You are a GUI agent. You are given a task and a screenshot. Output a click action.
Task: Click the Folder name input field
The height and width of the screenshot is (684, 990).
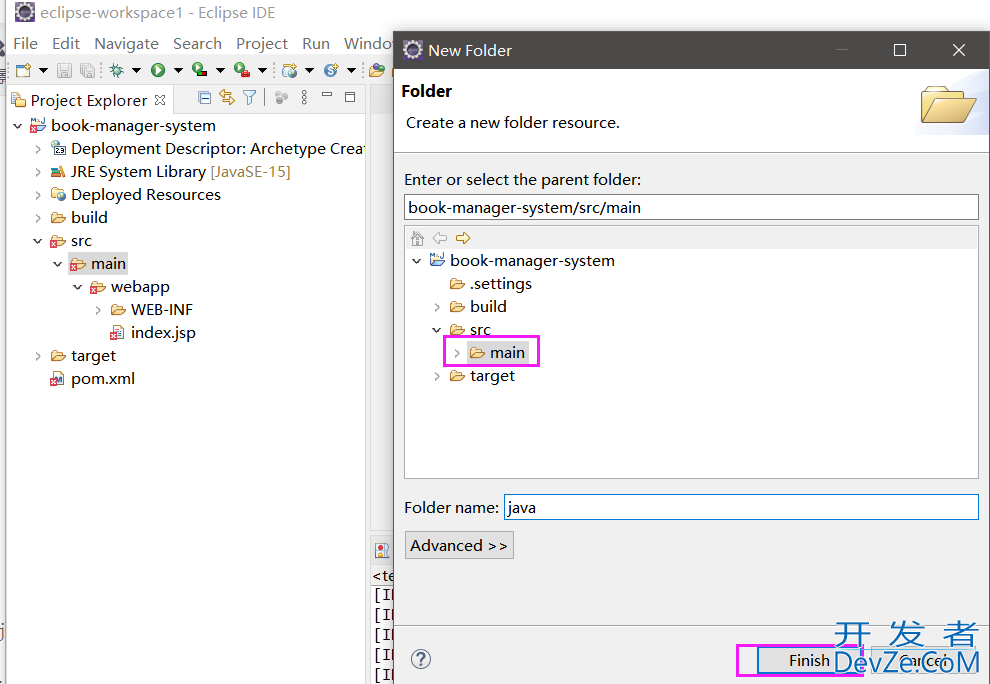(741, 507)
